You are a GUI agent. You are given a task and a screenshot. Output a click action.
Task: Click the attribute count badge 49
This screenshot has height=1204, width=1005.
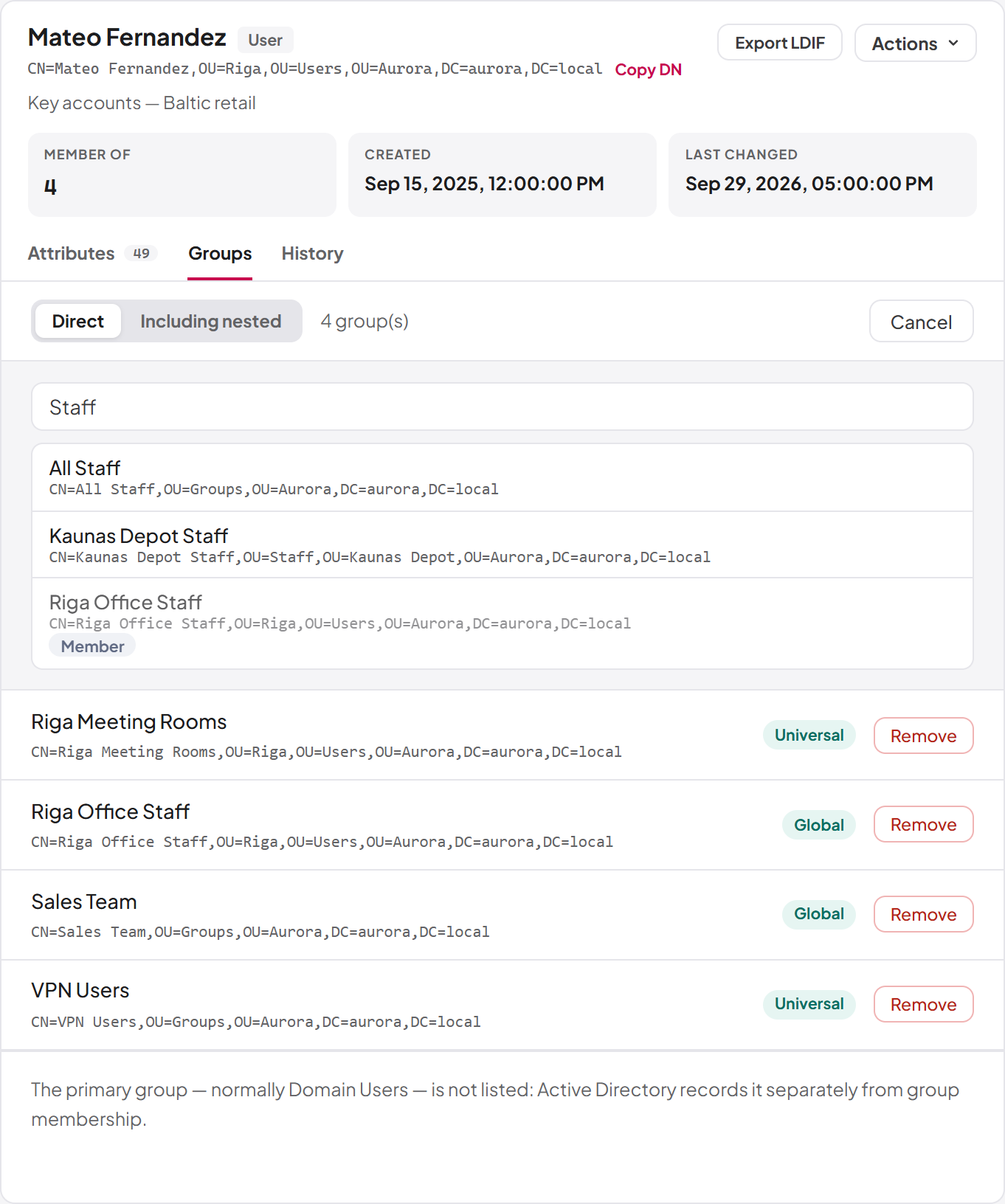pos(141,254)
